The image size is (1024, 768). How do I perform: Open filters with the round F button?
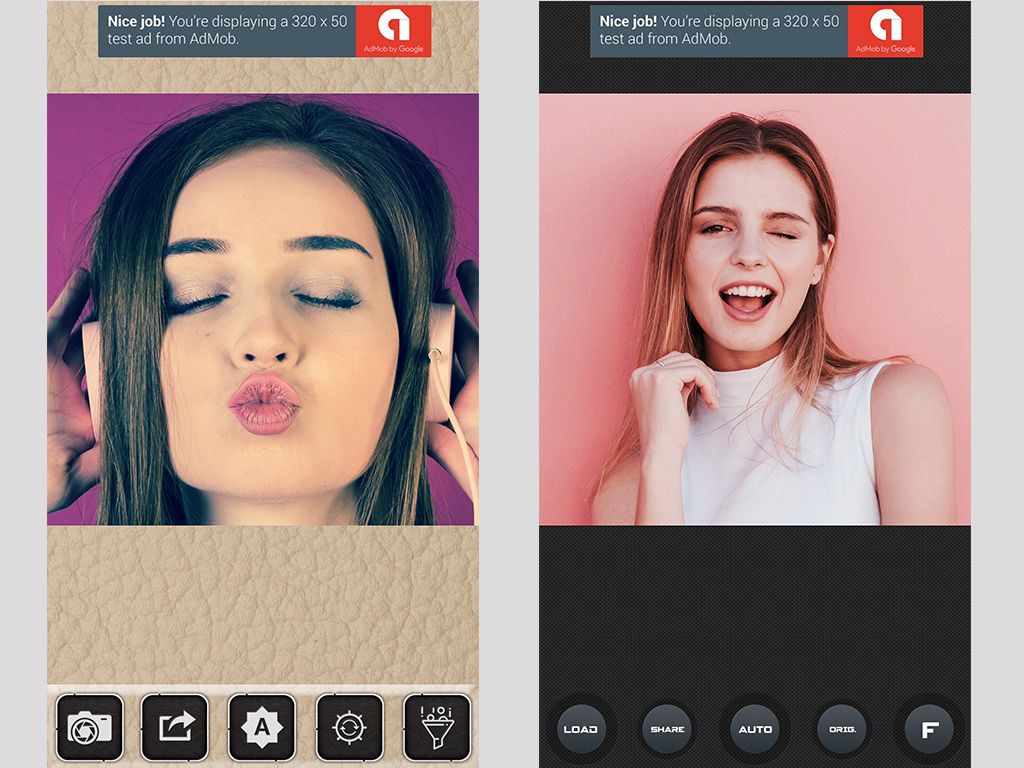point(928,729)
